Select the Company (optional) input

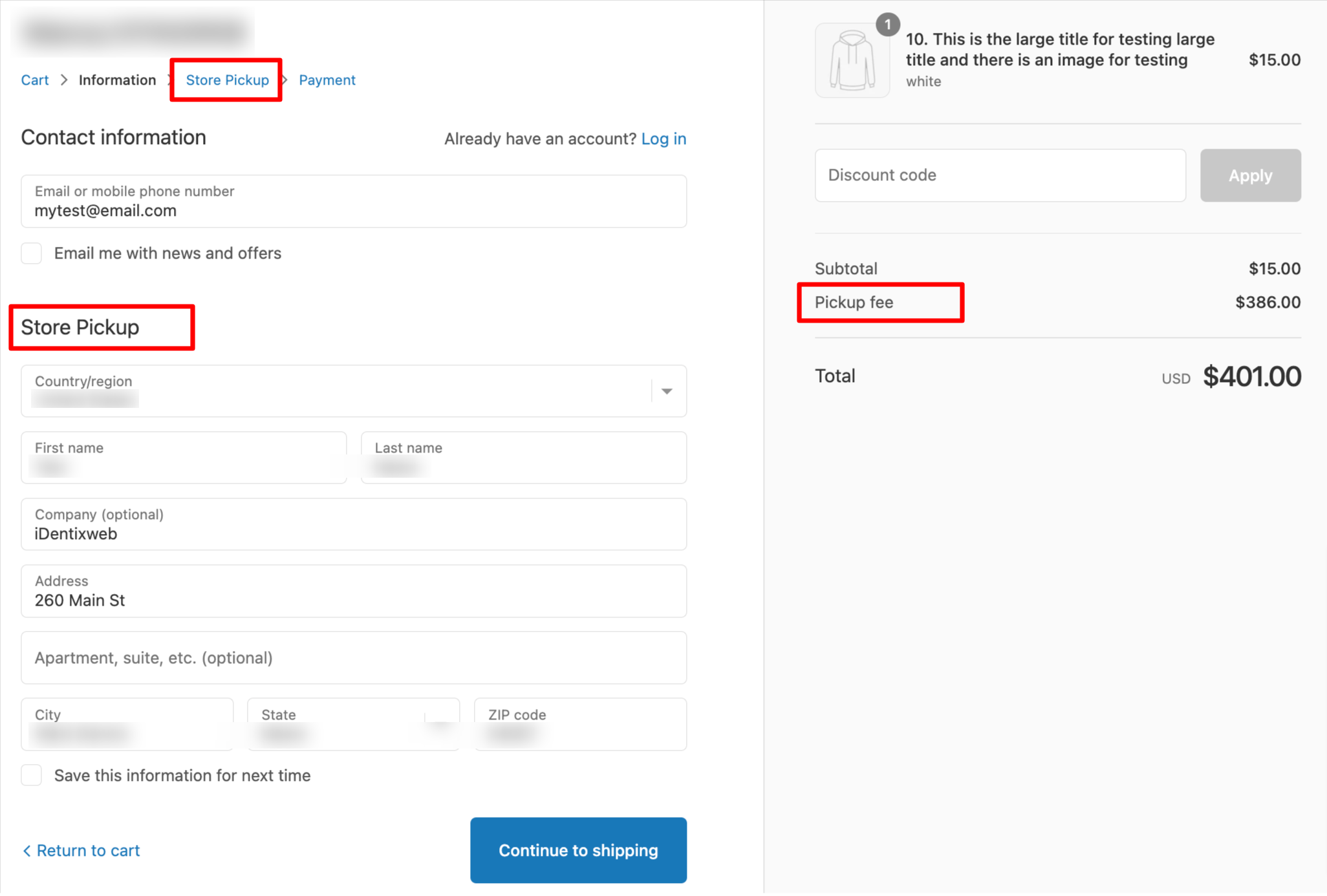[x=353, y=525]
